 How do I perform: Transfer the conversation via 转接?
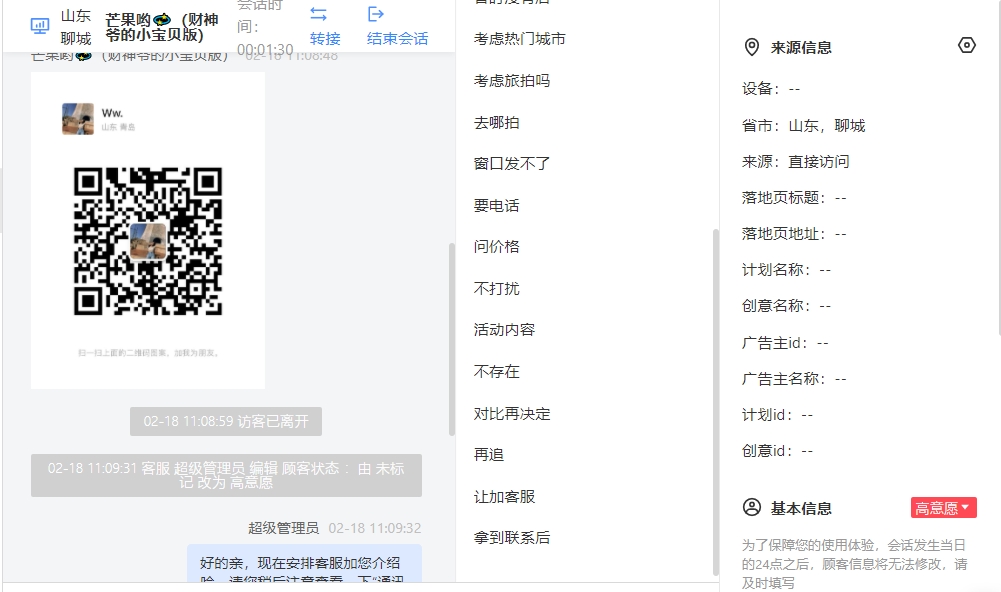325,39
